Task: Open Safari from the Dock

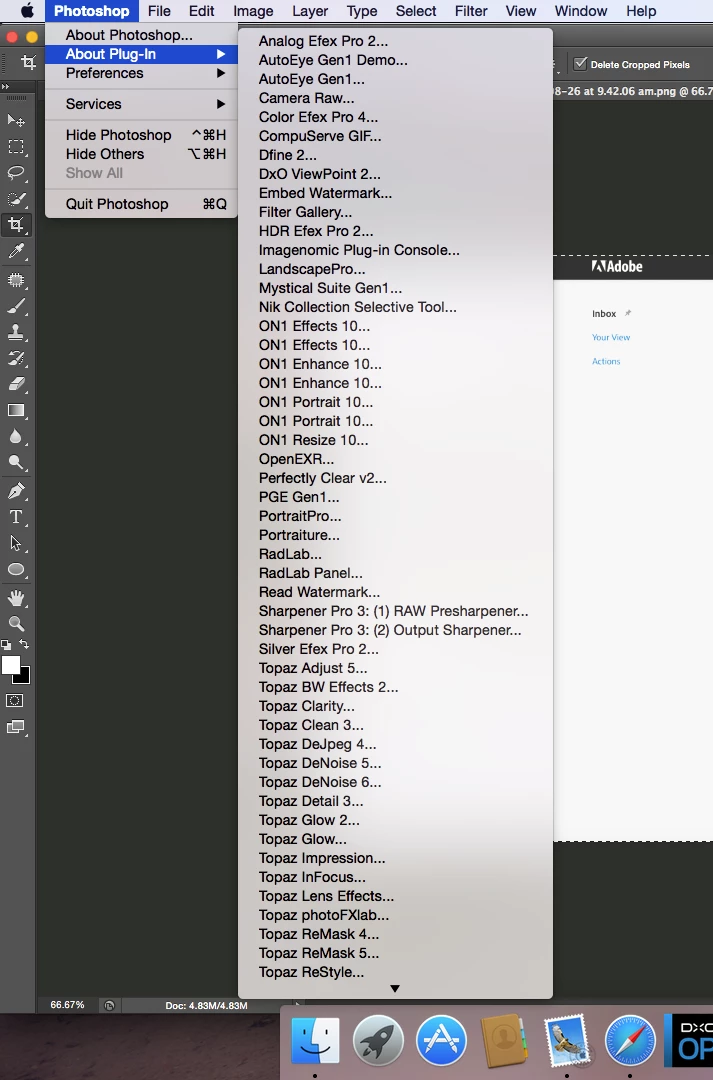Action: [630, 1040]
